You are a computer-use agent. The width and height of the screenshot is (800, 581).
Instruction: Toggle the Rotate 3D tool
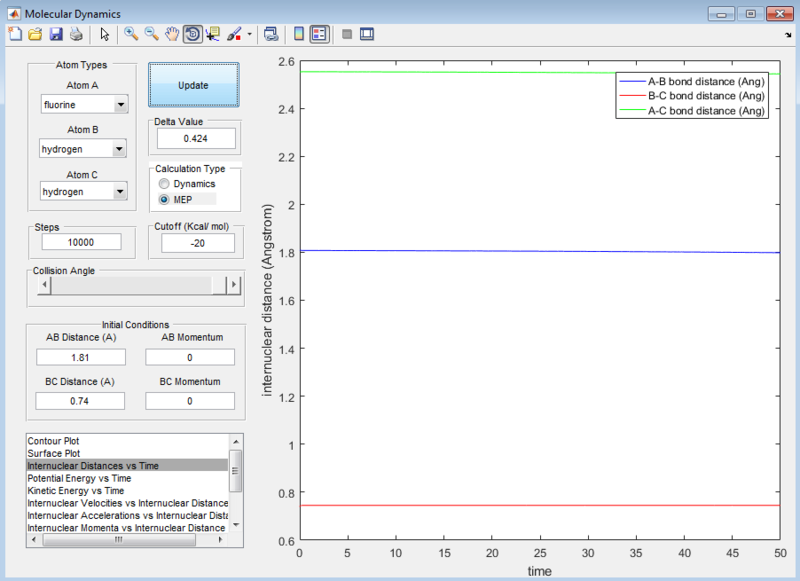(x=192, y=34)
